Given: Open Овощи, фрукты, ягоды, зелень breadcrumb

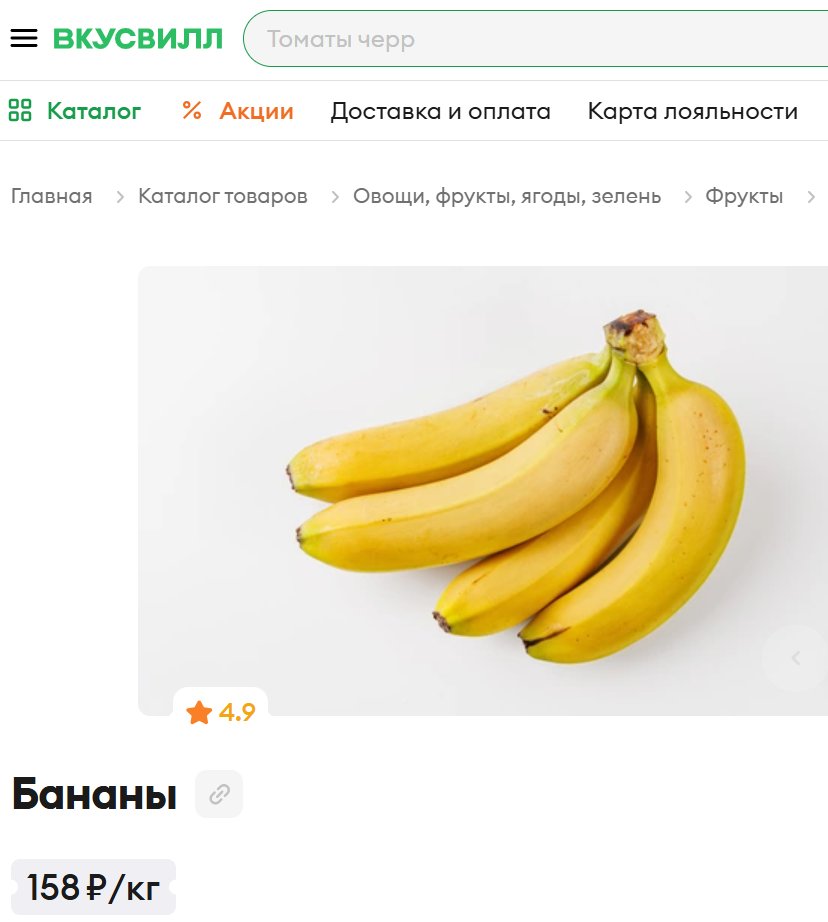Looking at the screenshot, I should pos(507,196).
